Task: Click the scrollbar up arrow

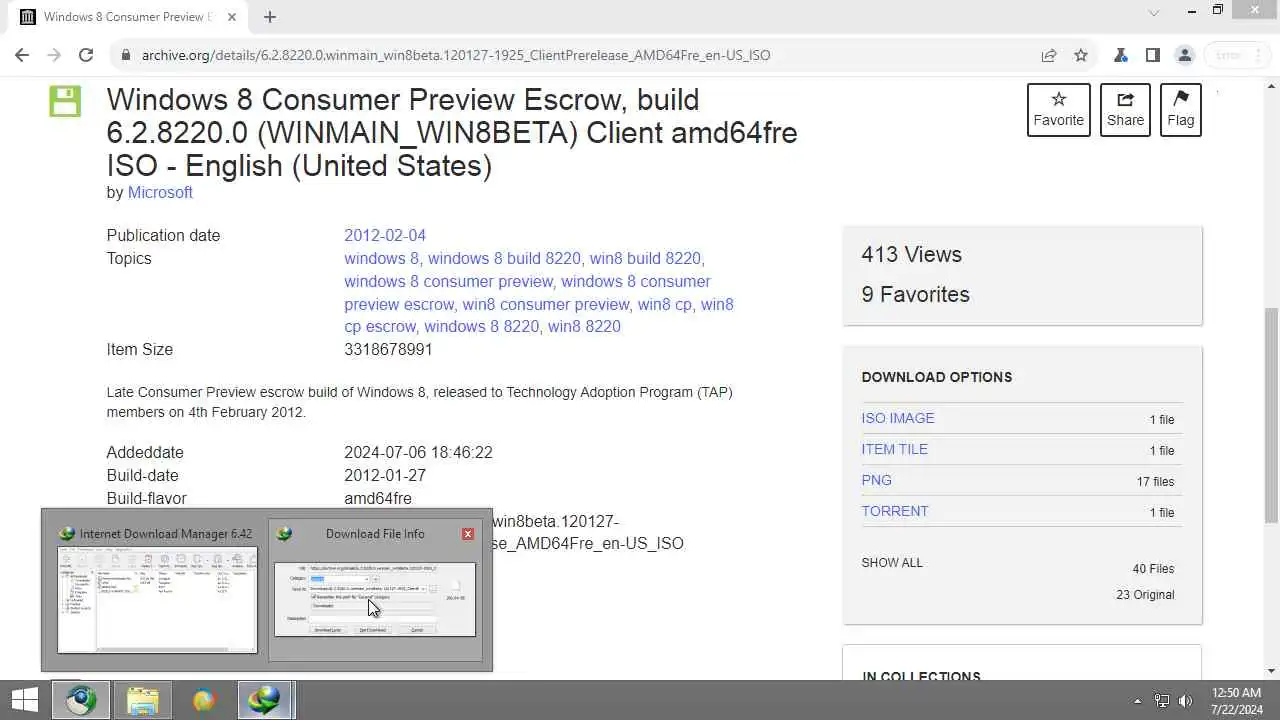Action: (1271, 85)
